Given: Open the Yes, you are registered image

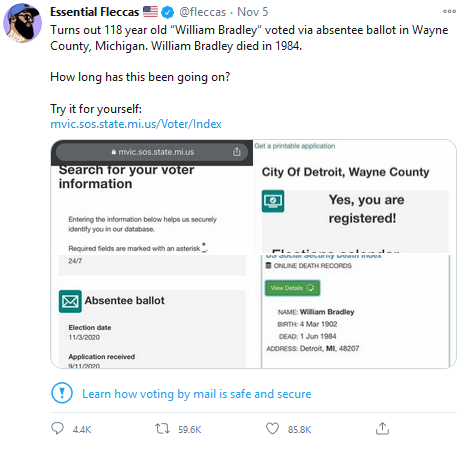Looking at the screenshot, I should (355, 196).
